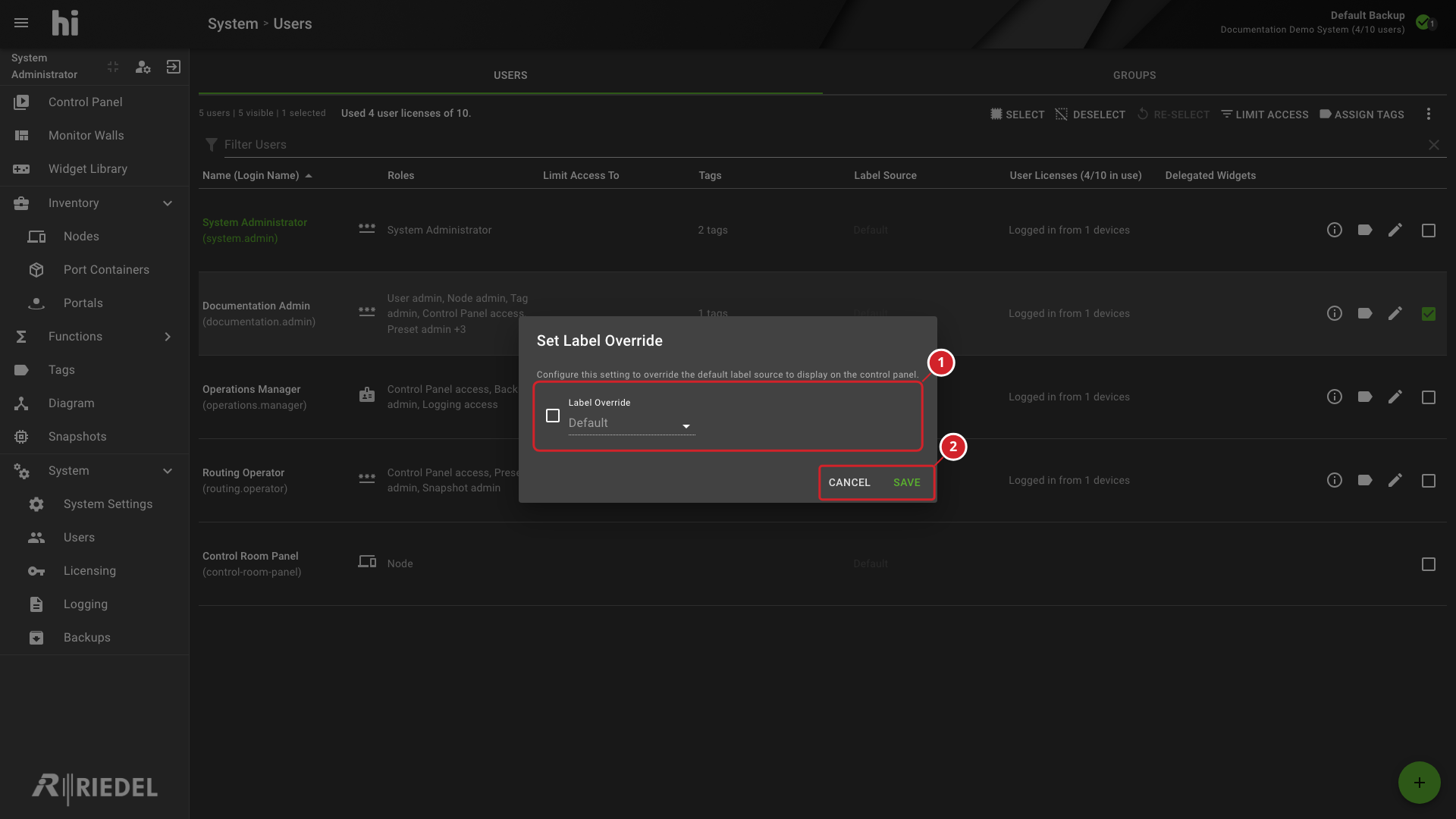Image resolution: width=1456 pixels, height=819 pixels.
Task: Open Monitor Walls
Action: (94, 136)
